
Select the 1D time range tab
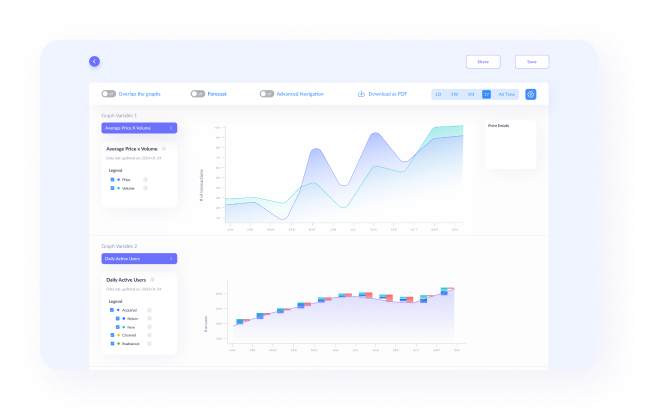pos(438,94)
